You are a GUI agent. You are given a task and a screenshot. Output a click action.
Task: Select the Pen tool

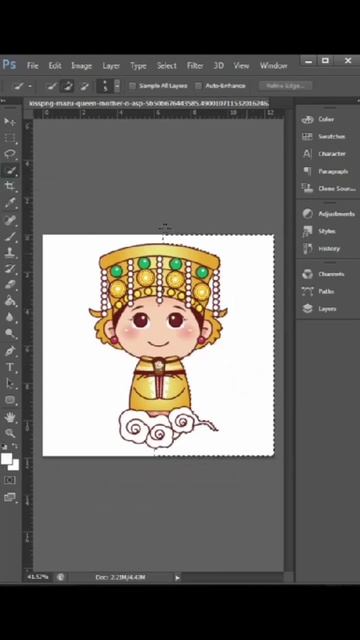(10, 351)
